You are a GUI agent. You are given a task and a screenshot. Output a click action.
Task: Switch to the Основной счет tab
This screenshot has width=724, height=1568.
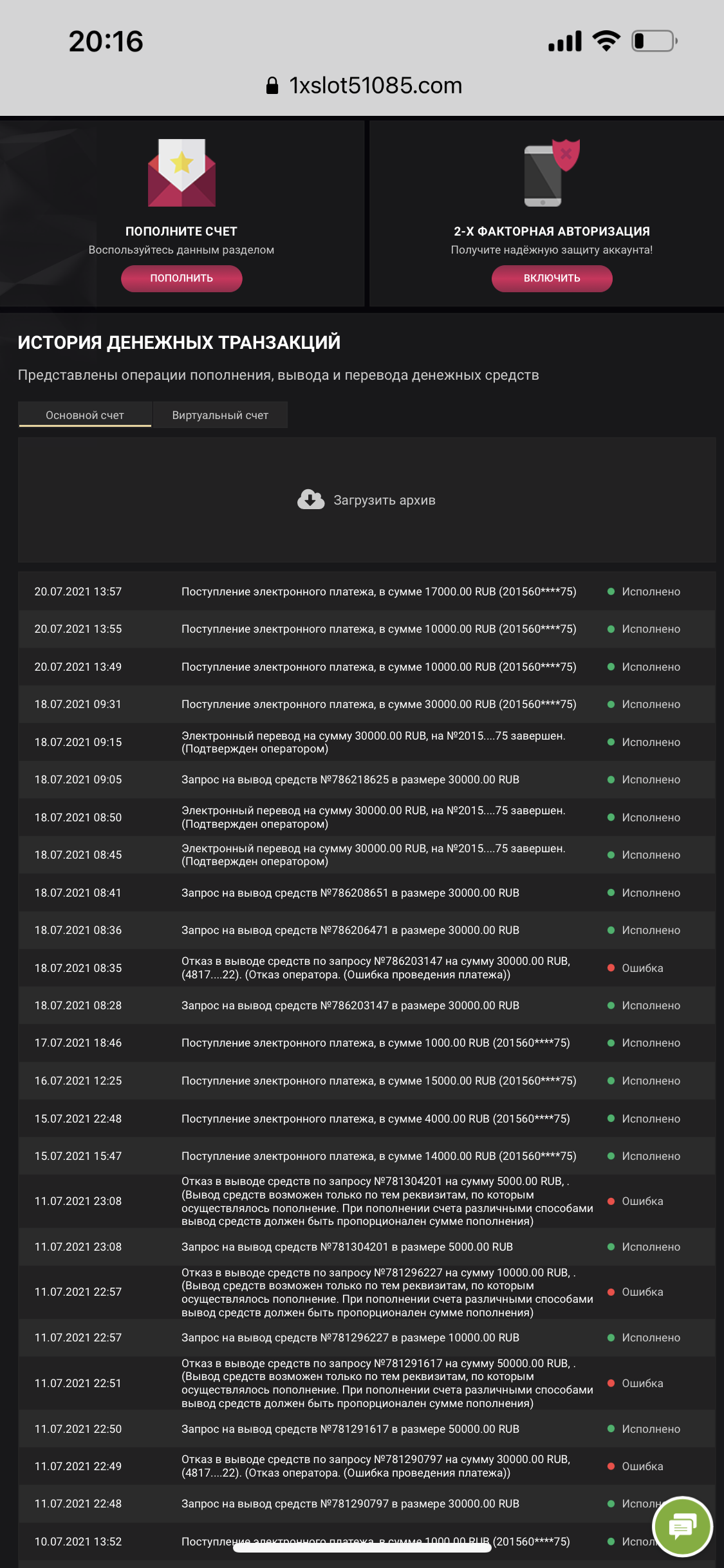pos(85,415)
